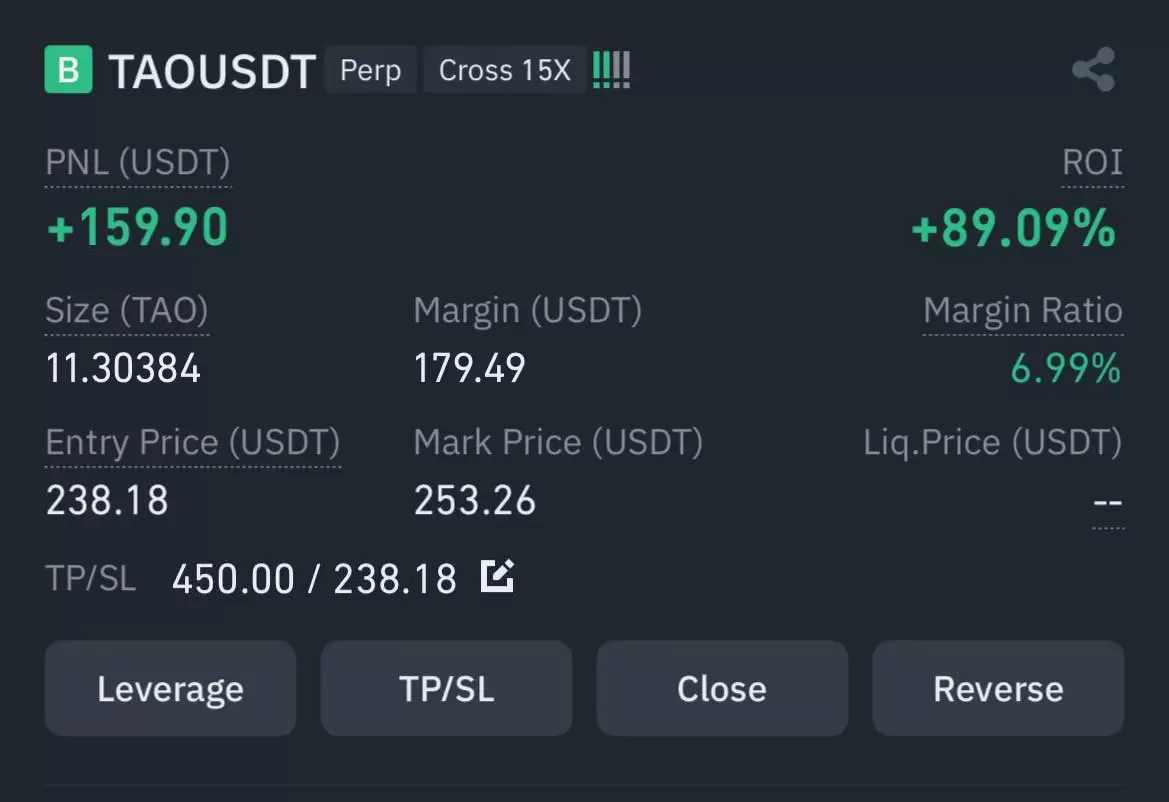Tap the Perp contract tag
The width and height of the screenshot is (1169, 802).
[x=371, y=70]
